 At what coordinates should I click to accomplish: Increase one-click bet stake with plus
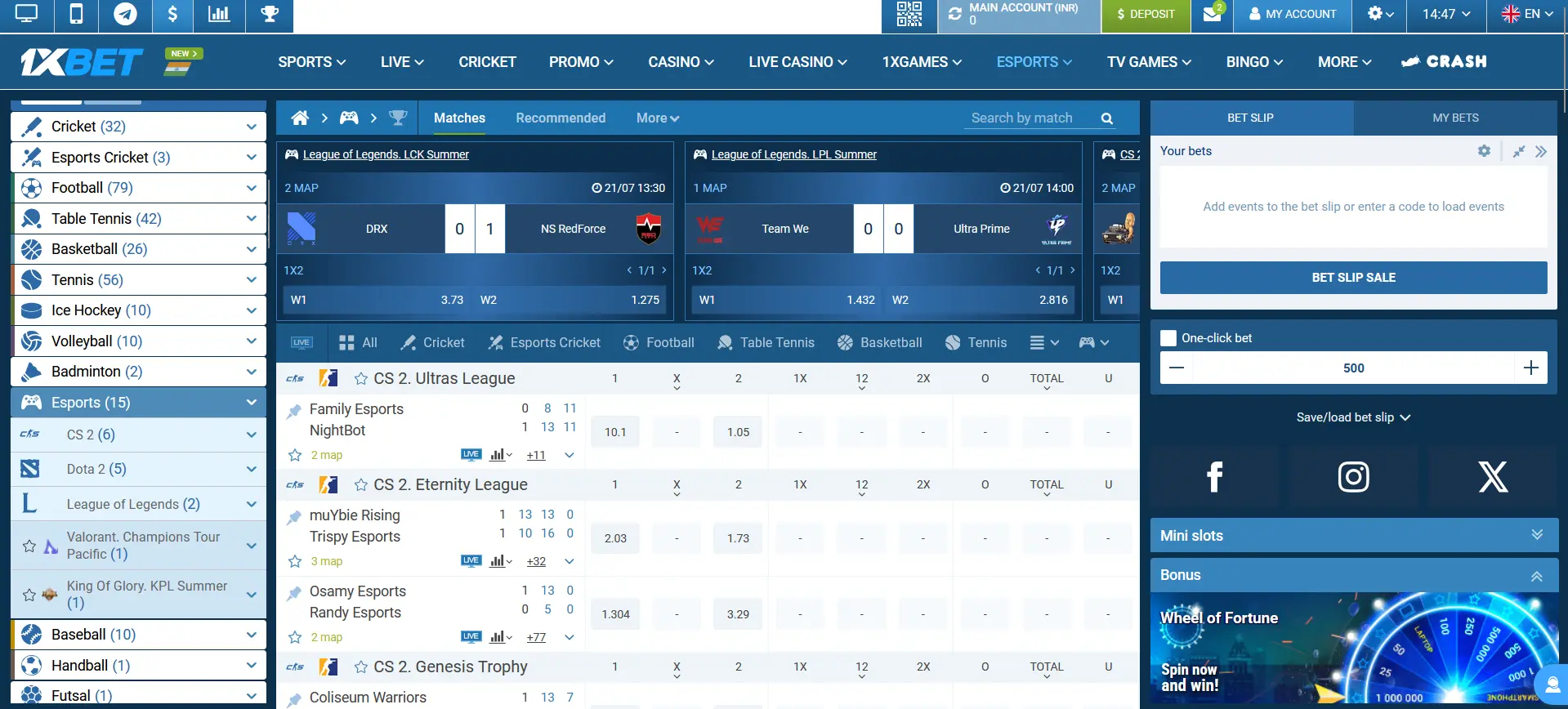click(x=1531, y=368)
